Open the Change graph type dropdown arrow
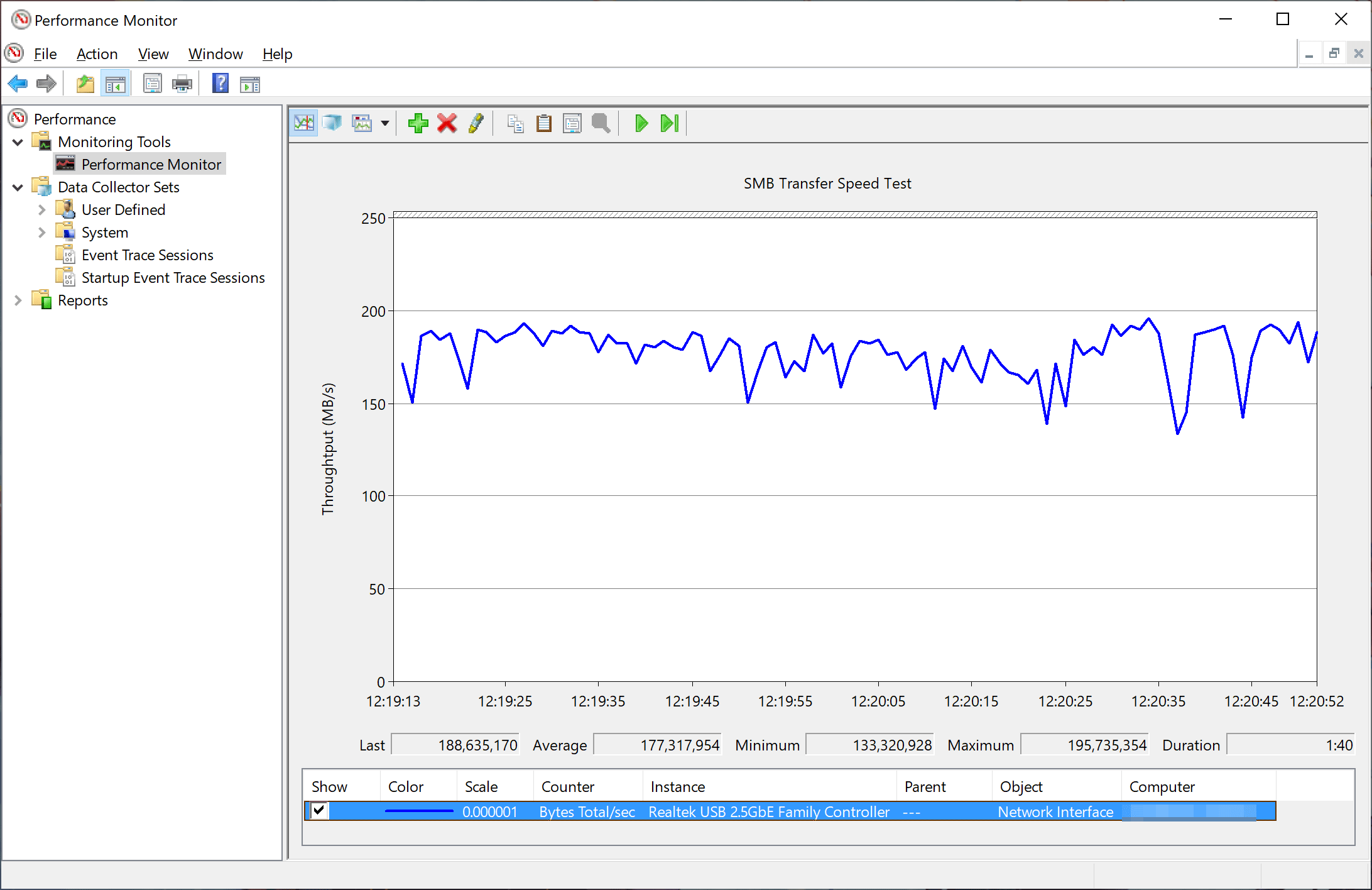 385,123
